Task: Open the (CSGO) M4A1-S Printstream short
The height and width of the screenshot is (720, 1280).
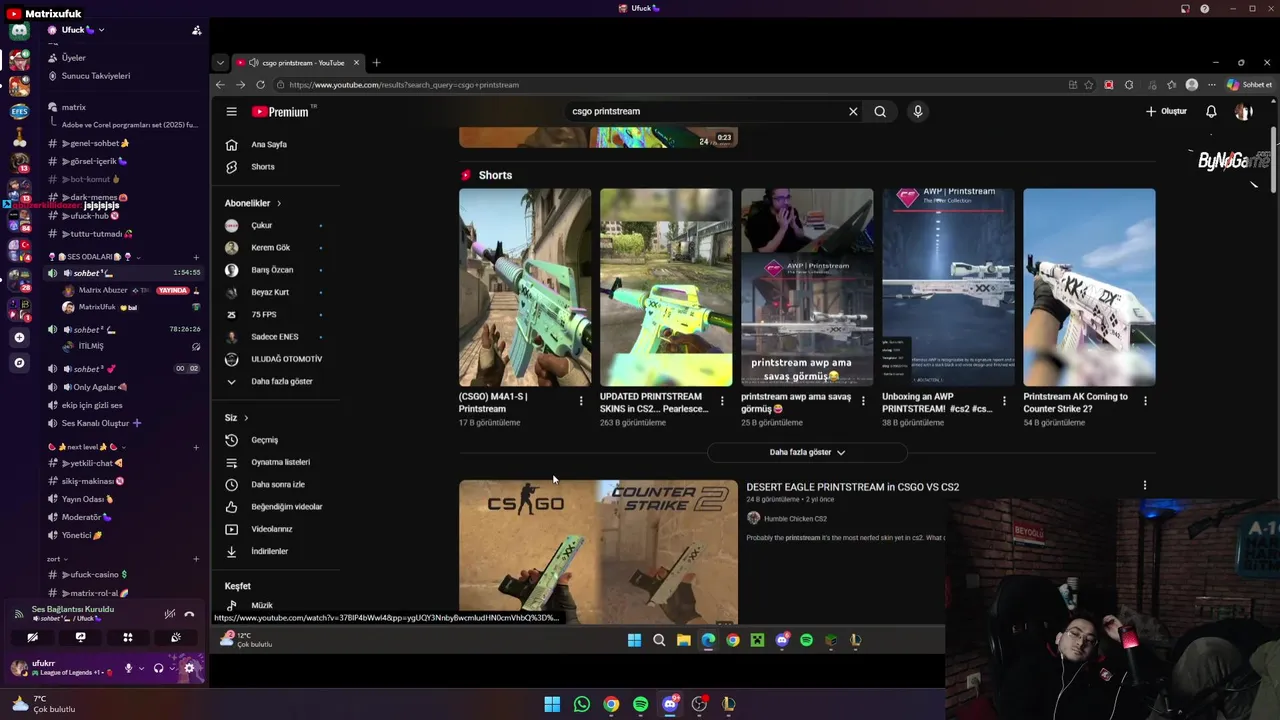Action: click(525, 287)
